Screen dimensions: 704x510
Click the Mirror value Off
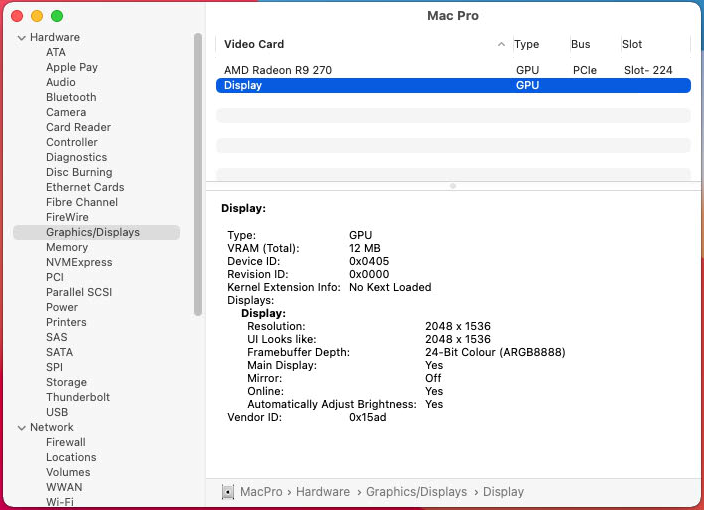433,378
